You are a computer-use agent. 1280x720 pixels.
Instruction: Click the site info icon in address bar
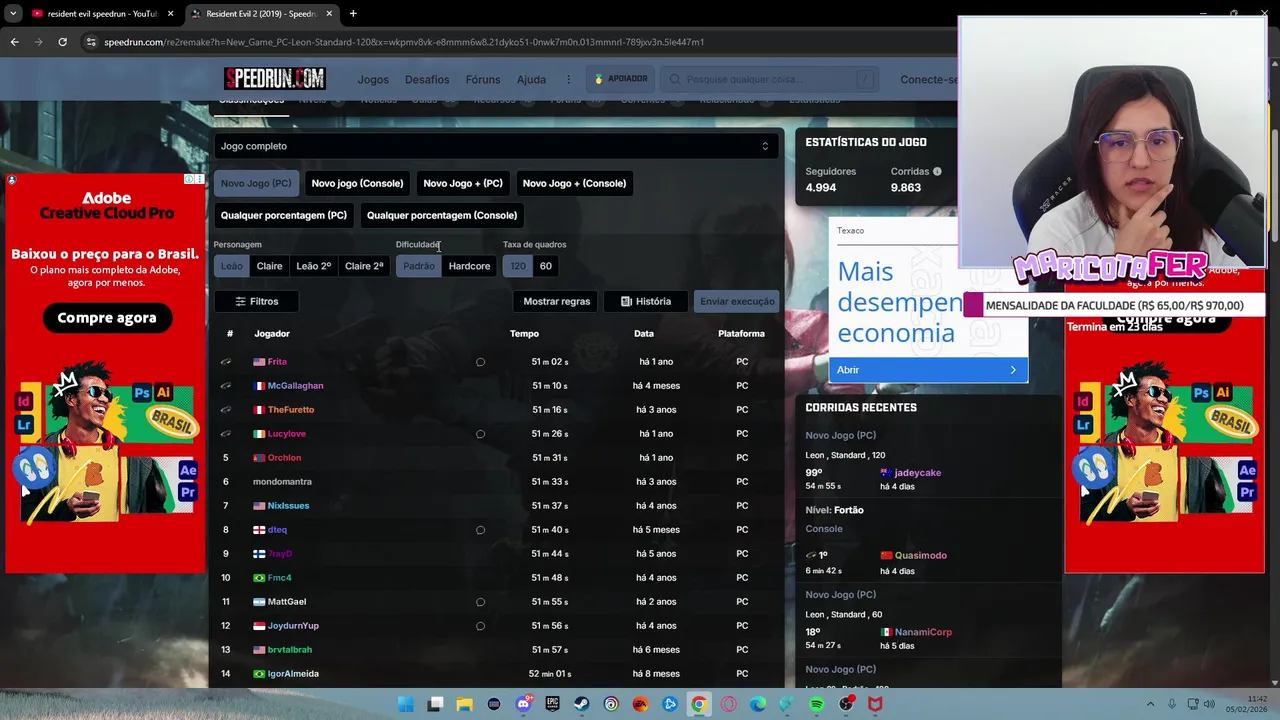click(x=91, y=42)
